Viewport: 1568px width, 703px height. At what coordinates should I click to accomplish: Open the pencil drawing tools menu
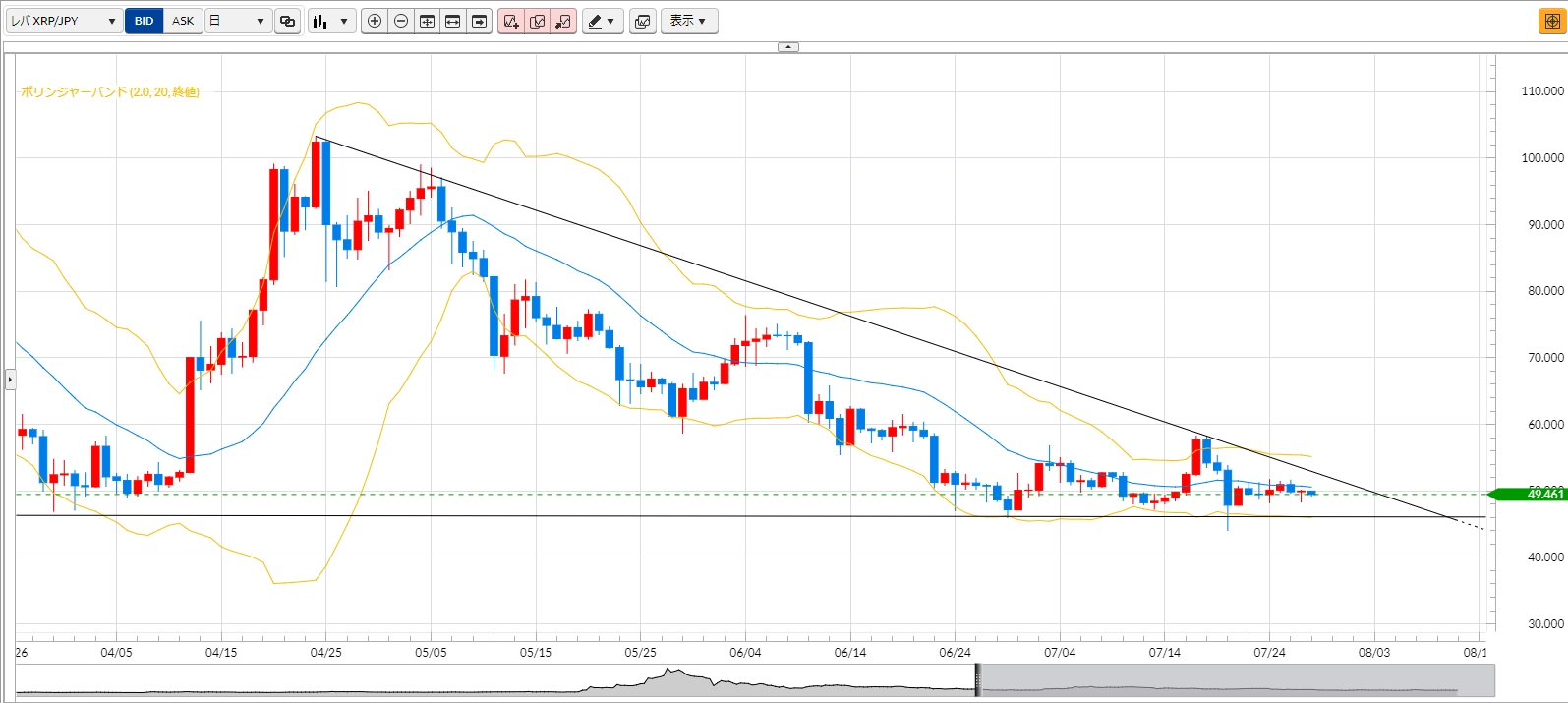[x=603, y=21]
